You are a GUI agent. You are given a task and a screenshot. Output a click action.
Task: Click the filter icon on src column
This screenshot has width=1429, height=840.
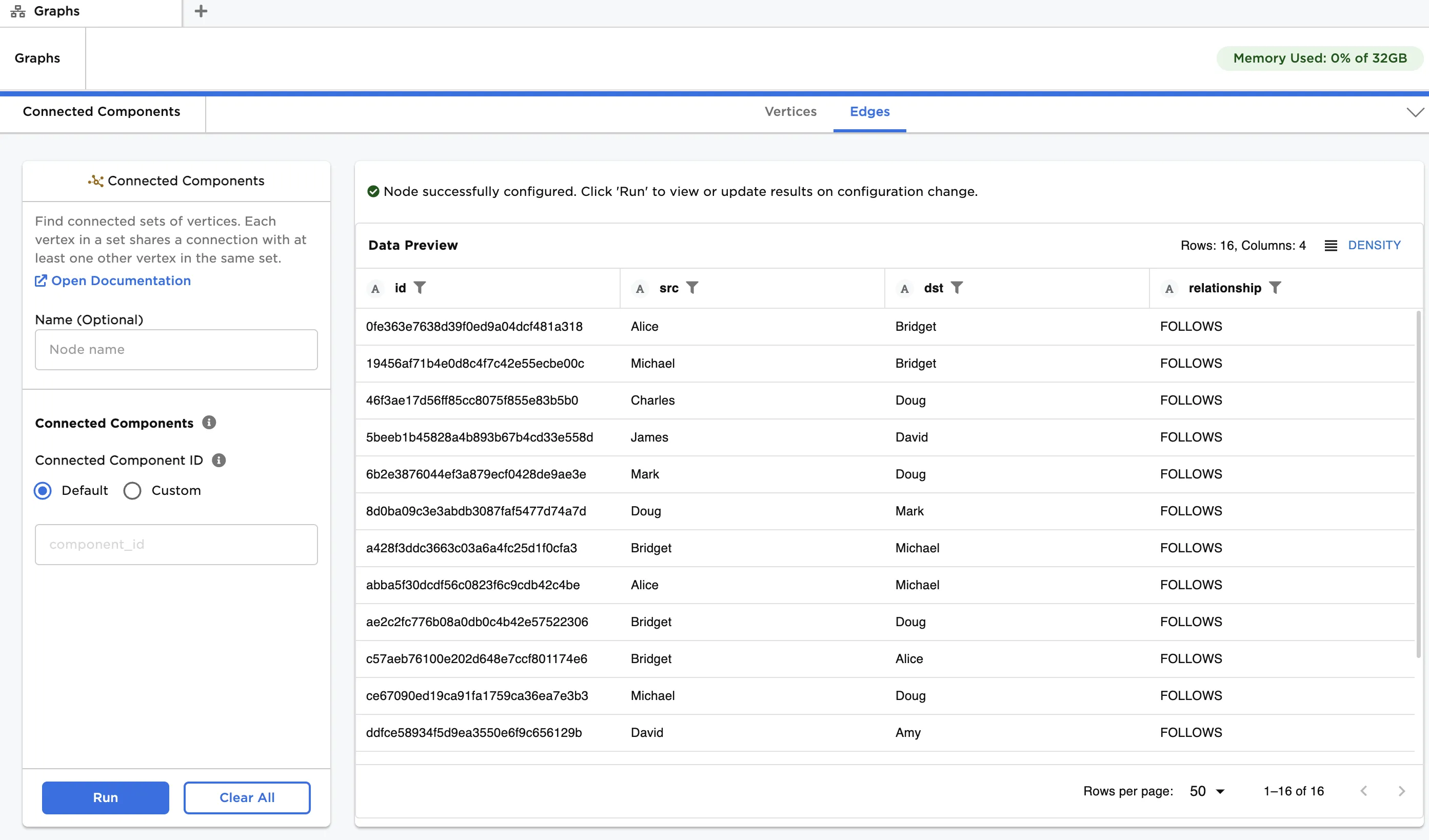tap(692, 288)
